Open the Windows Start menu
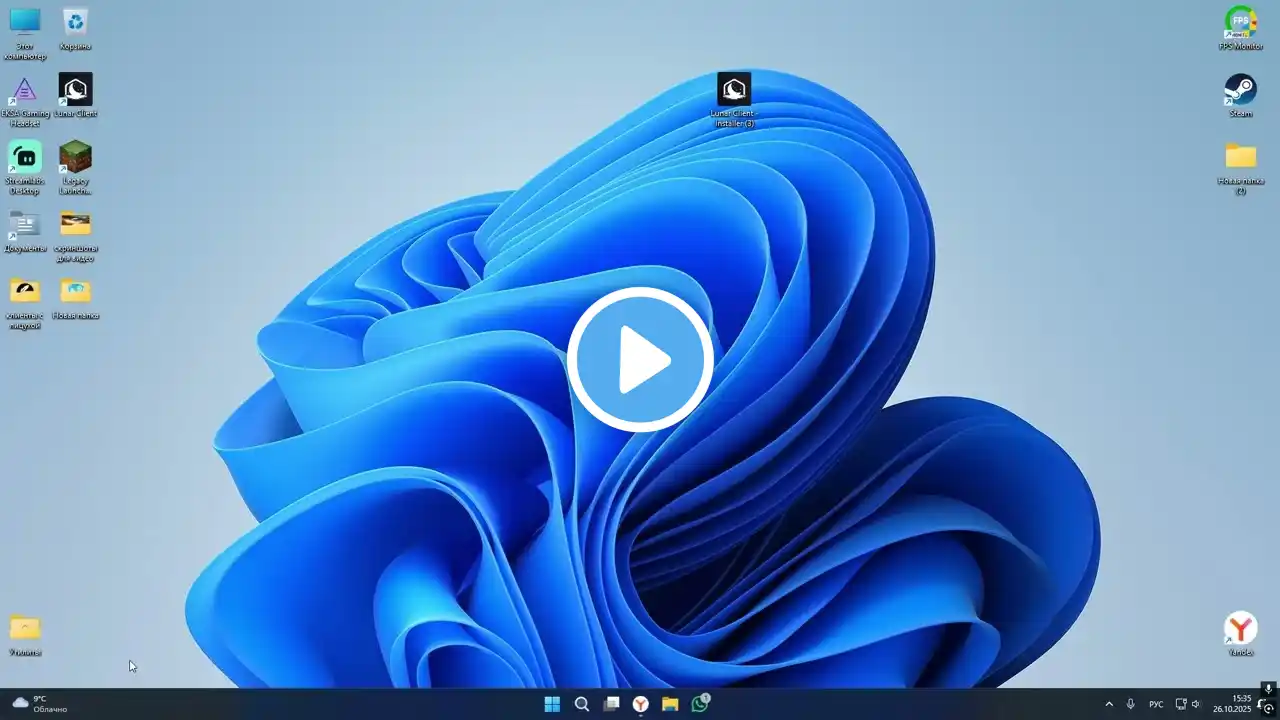This screenshot has width=1280, height=720. click(552, 704)
